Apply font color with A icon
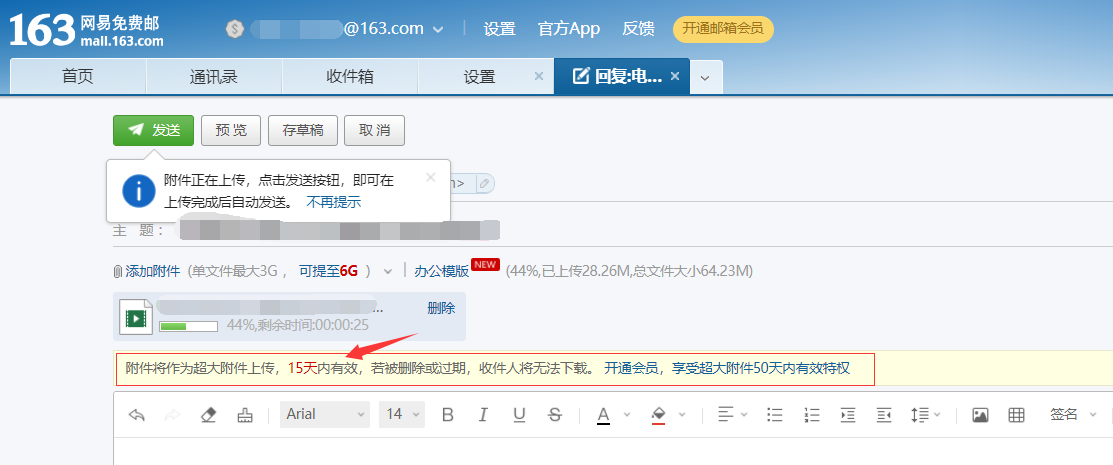Viewport: 1113px width, 465px height. pyautogui.click(x=603, y=415)
